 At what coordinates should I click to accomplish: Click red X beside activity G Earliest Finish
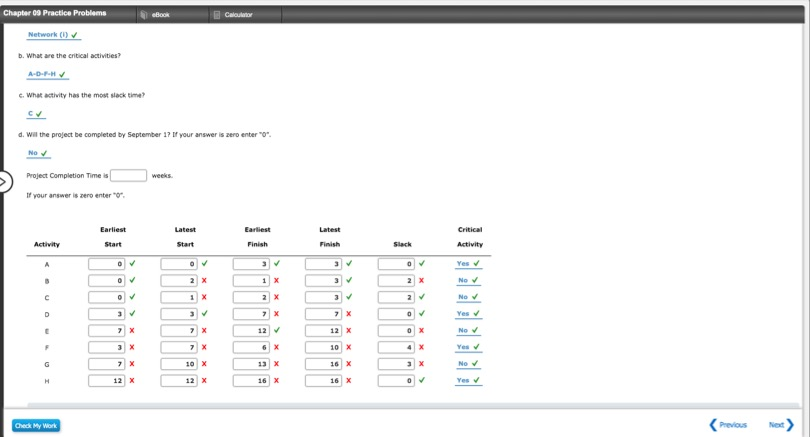[x=276, y=364]
